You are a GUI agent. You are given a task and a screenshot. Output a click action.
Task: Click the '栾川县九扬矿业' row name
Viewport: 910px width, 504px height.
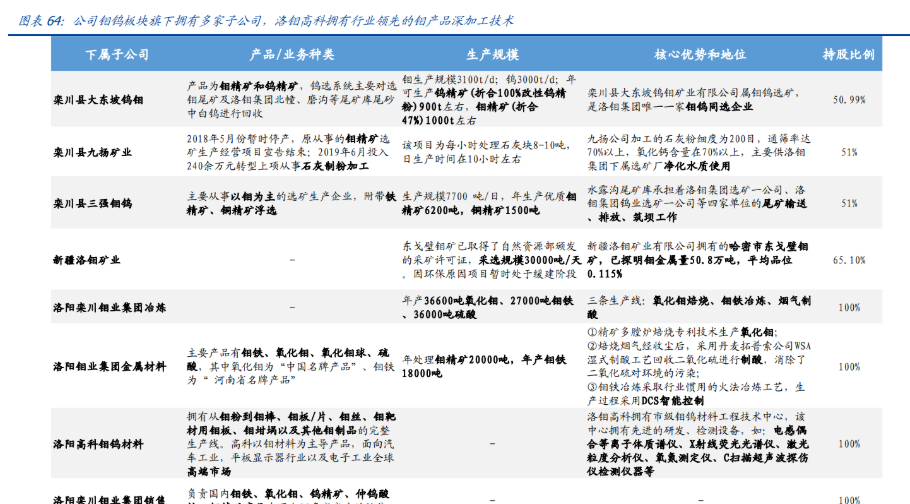pos(92,153)
